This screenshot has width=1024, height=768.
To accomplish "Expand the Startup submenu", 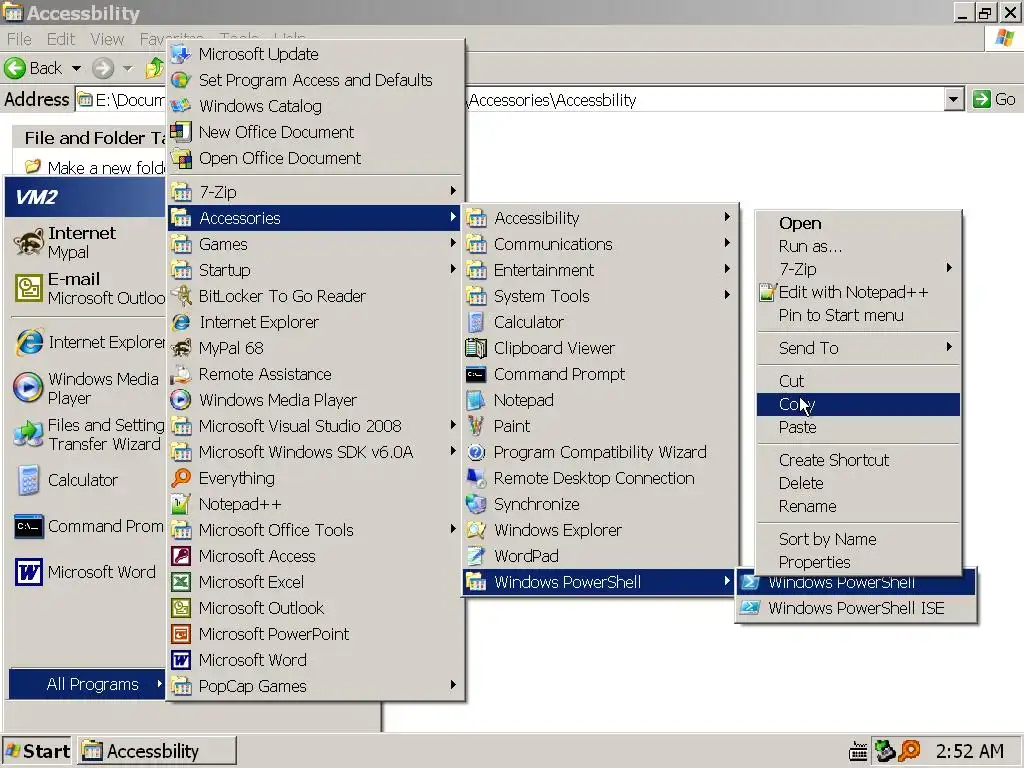I will pyautogui.click(x=315, y=270).
